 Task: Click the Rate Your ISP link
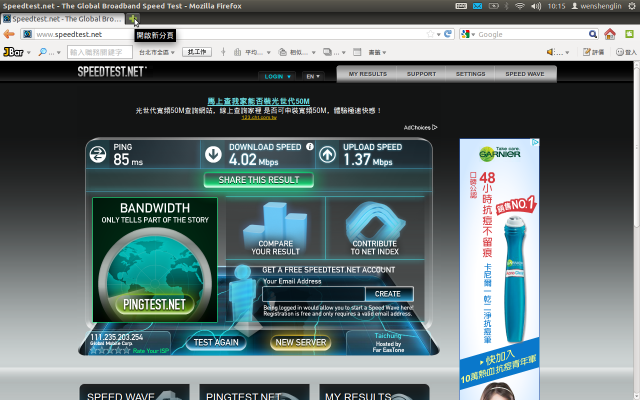(151, 351)
